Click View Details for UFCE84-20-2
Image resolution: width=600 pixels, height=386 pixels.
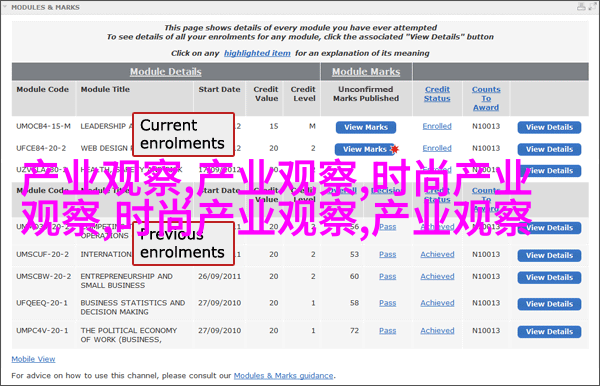549,149
